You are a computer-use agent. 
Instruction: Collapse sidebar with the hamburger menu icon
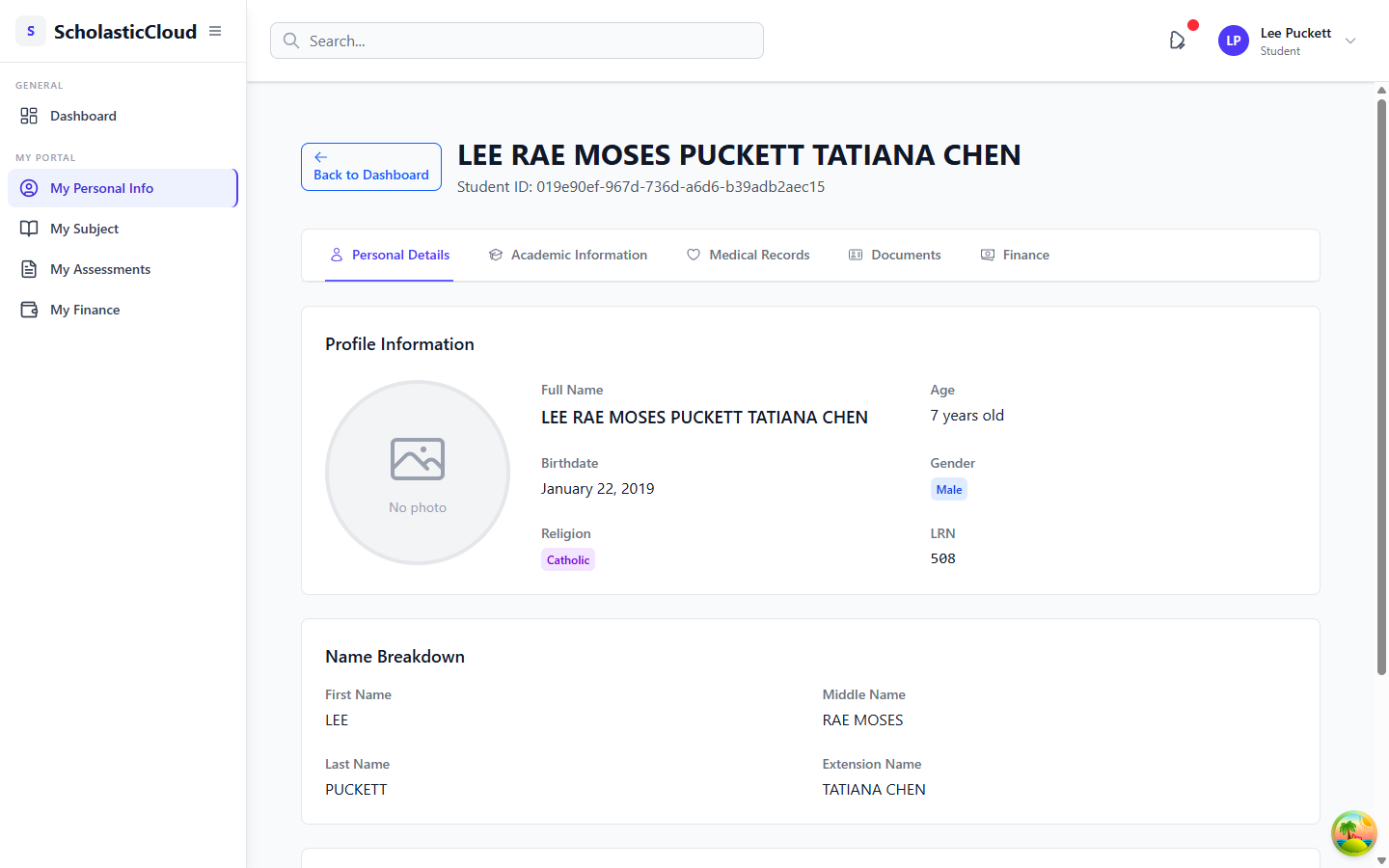(x=215, y=31)
